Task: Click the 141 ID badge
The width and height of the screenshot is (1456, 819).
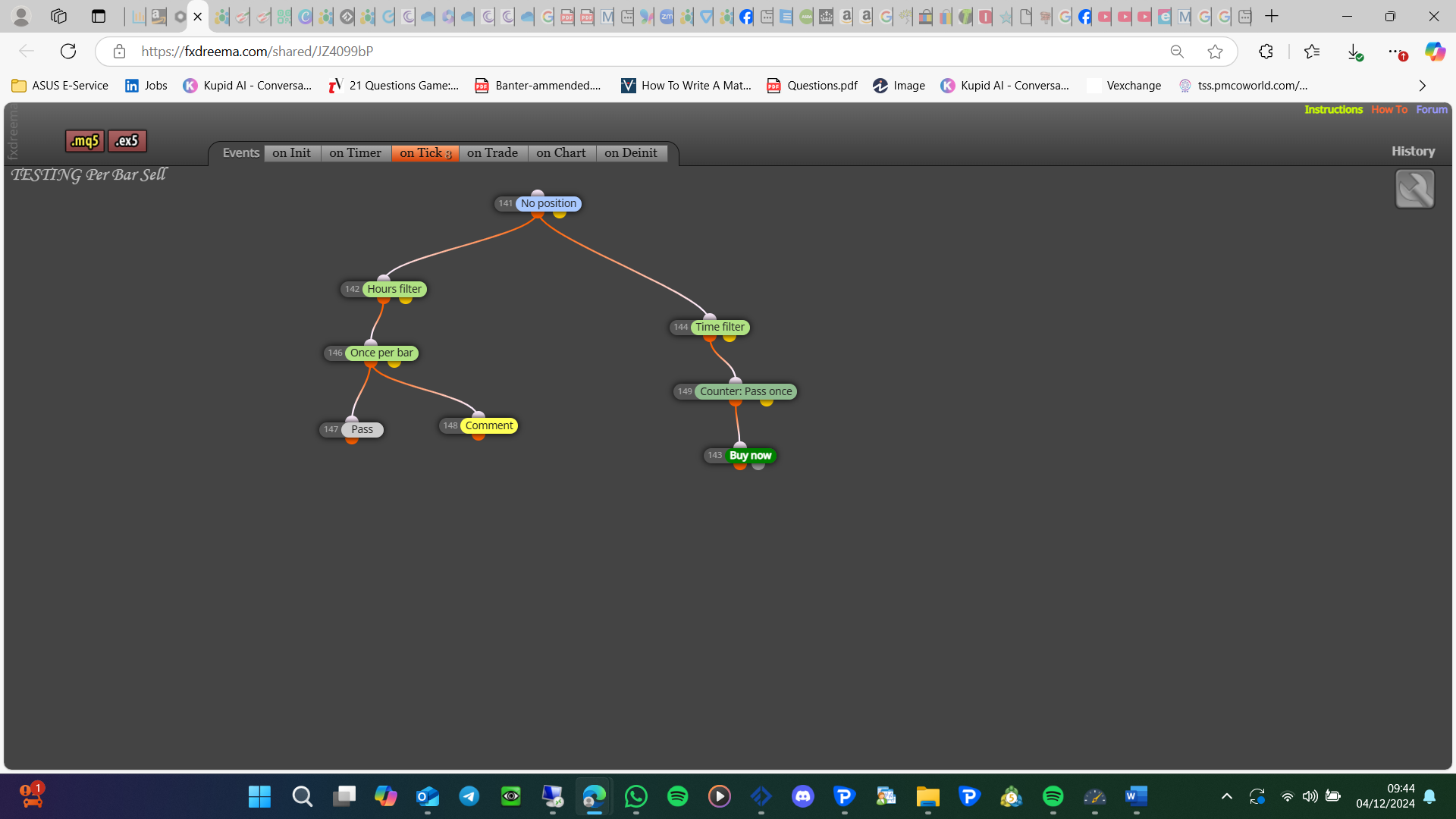Action: pos(506,204)
